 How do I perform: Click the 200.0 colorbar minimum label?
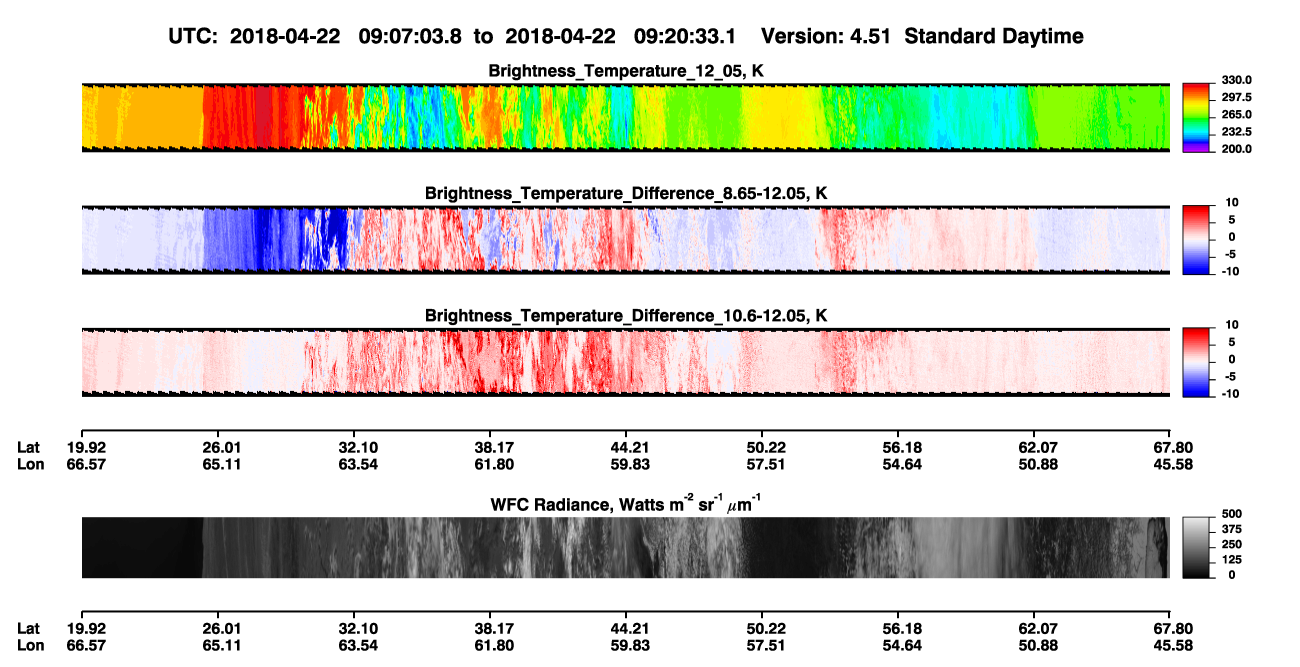pos(1236,149)
